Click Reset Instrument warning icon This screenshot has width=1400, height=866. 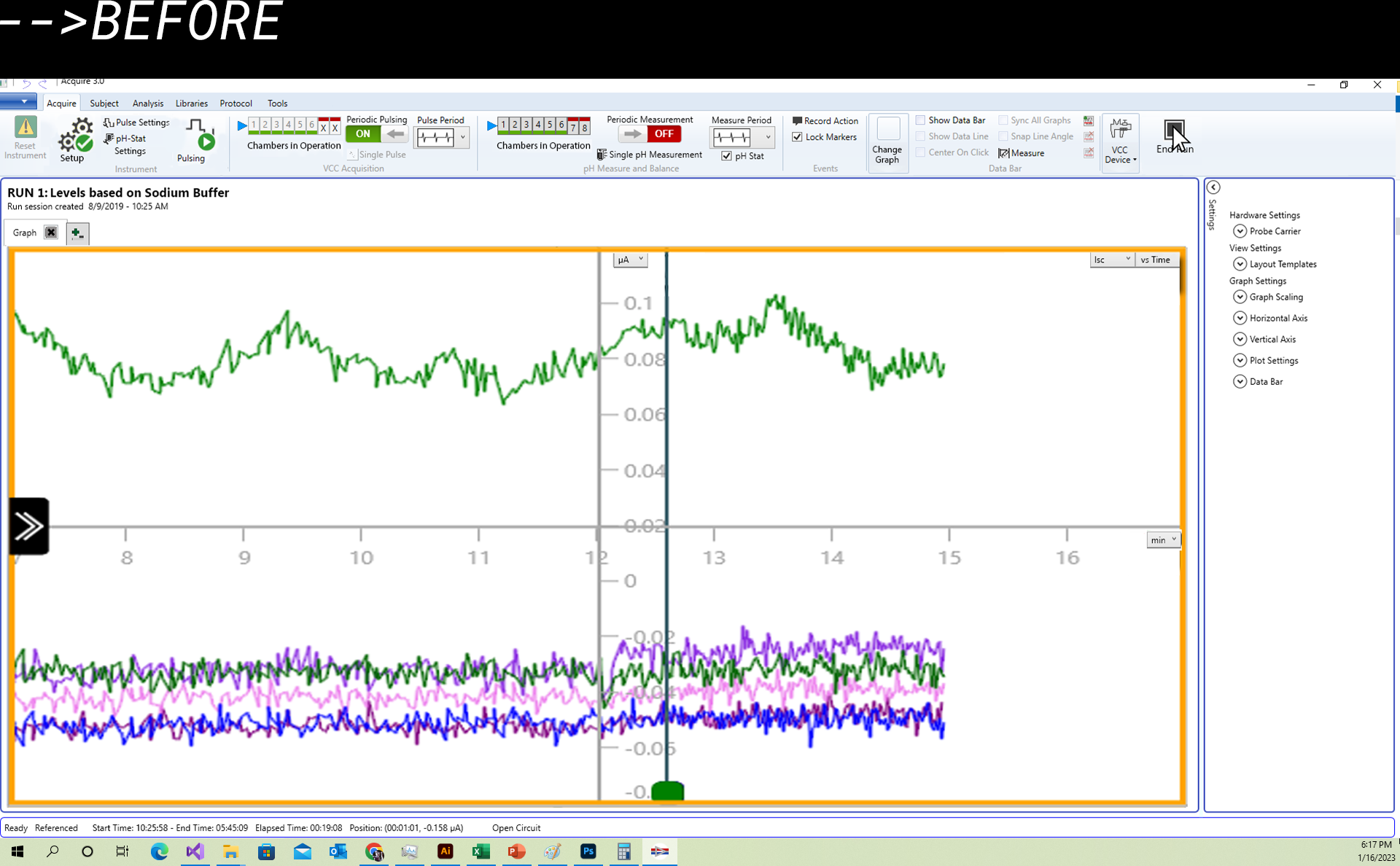pyautogui.click(x=26, y=128)
